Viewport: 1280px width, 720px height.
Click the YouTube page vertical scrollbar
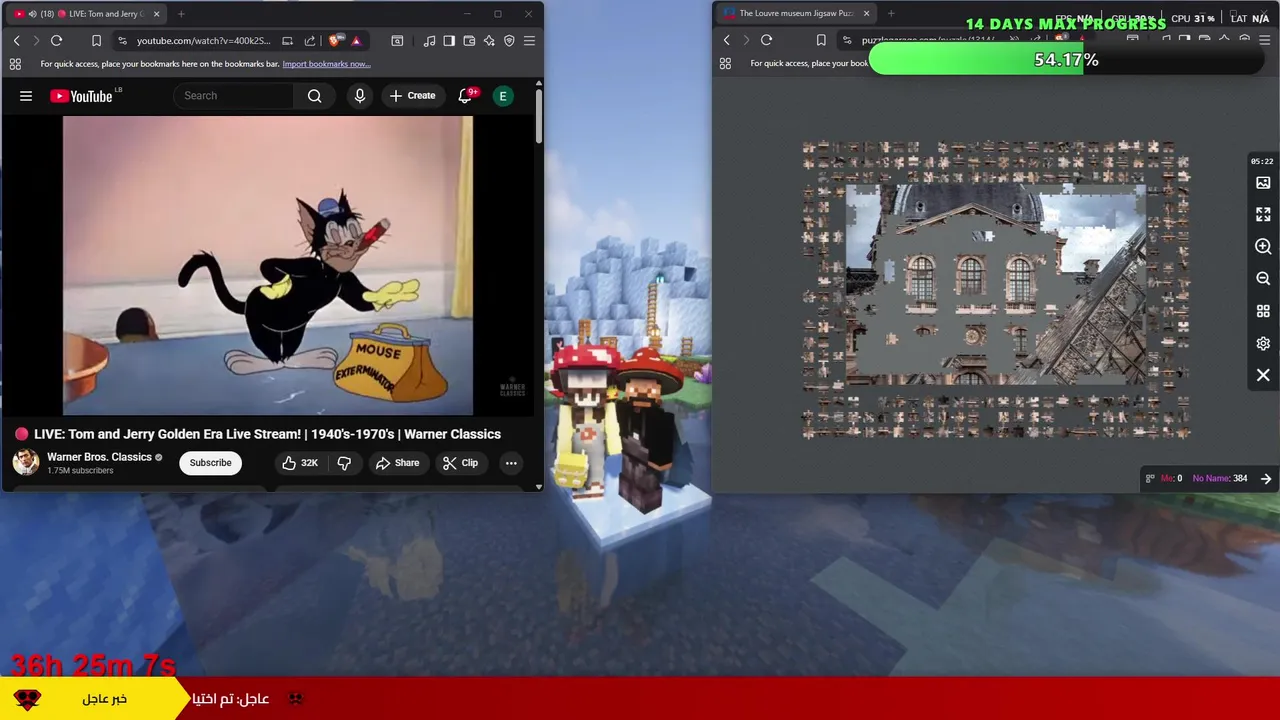pos(539,118)
